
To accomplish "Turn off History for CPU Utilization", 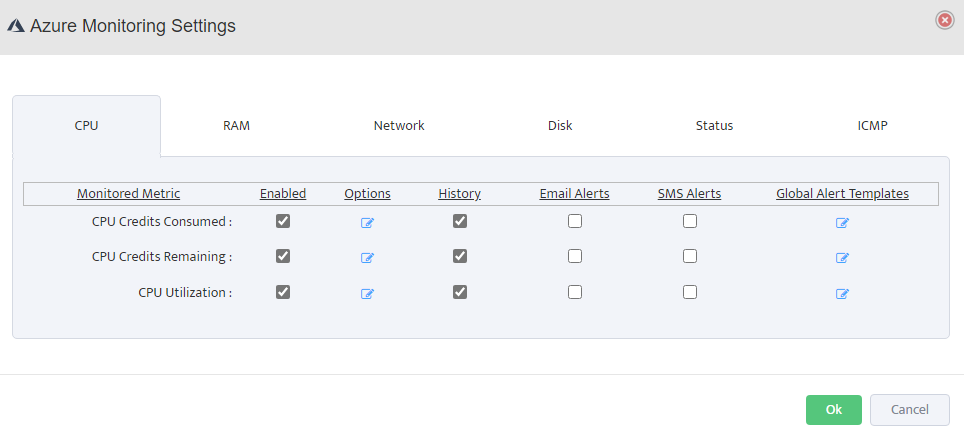I will (x=460, y=292).
